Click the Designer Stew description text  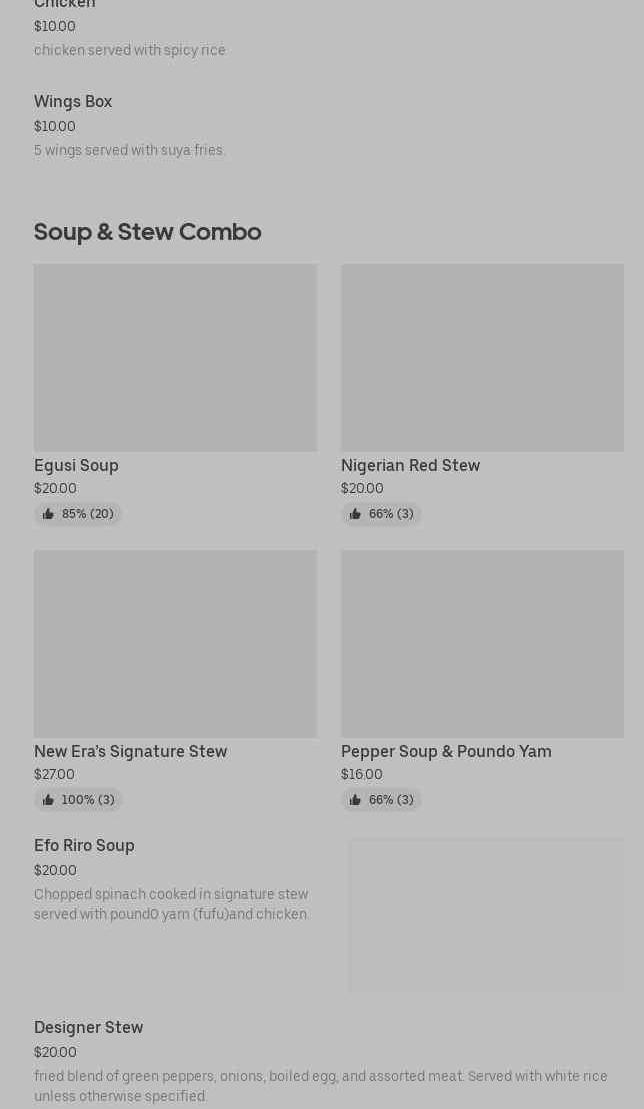click(320, 1086)
